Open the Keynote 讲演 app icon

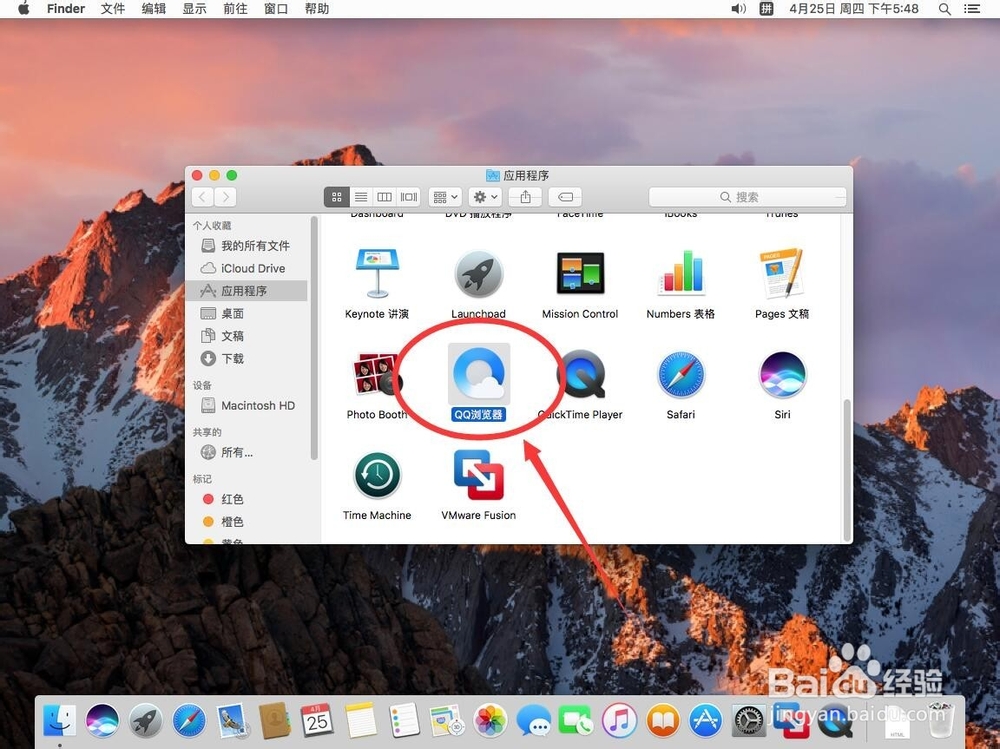tap(377, 273)
